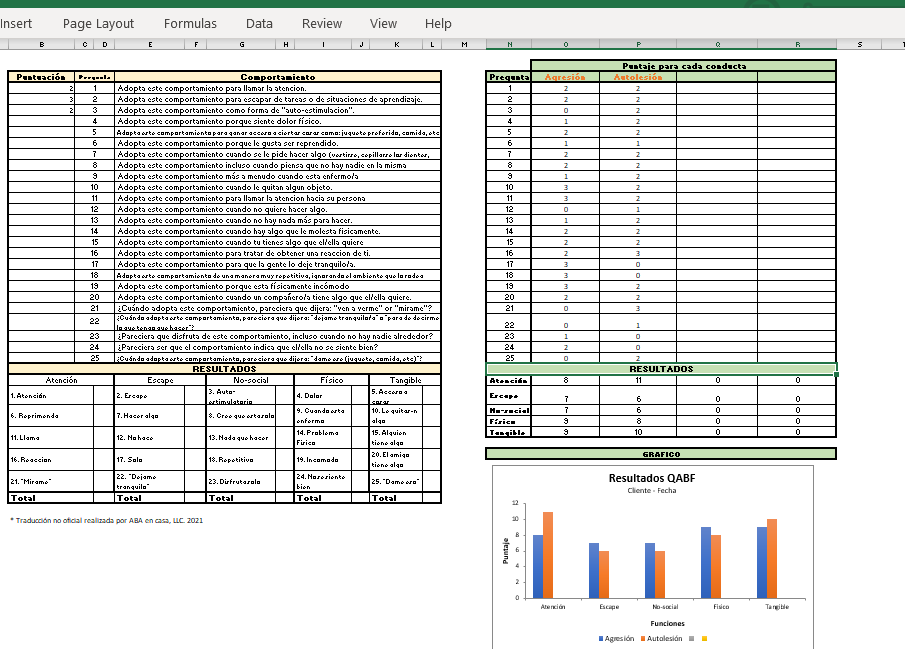This screenshot has width=905, height=649.
Task: Open the Page Layout tab
Action: pyautogui.click(x=98, y=23)
